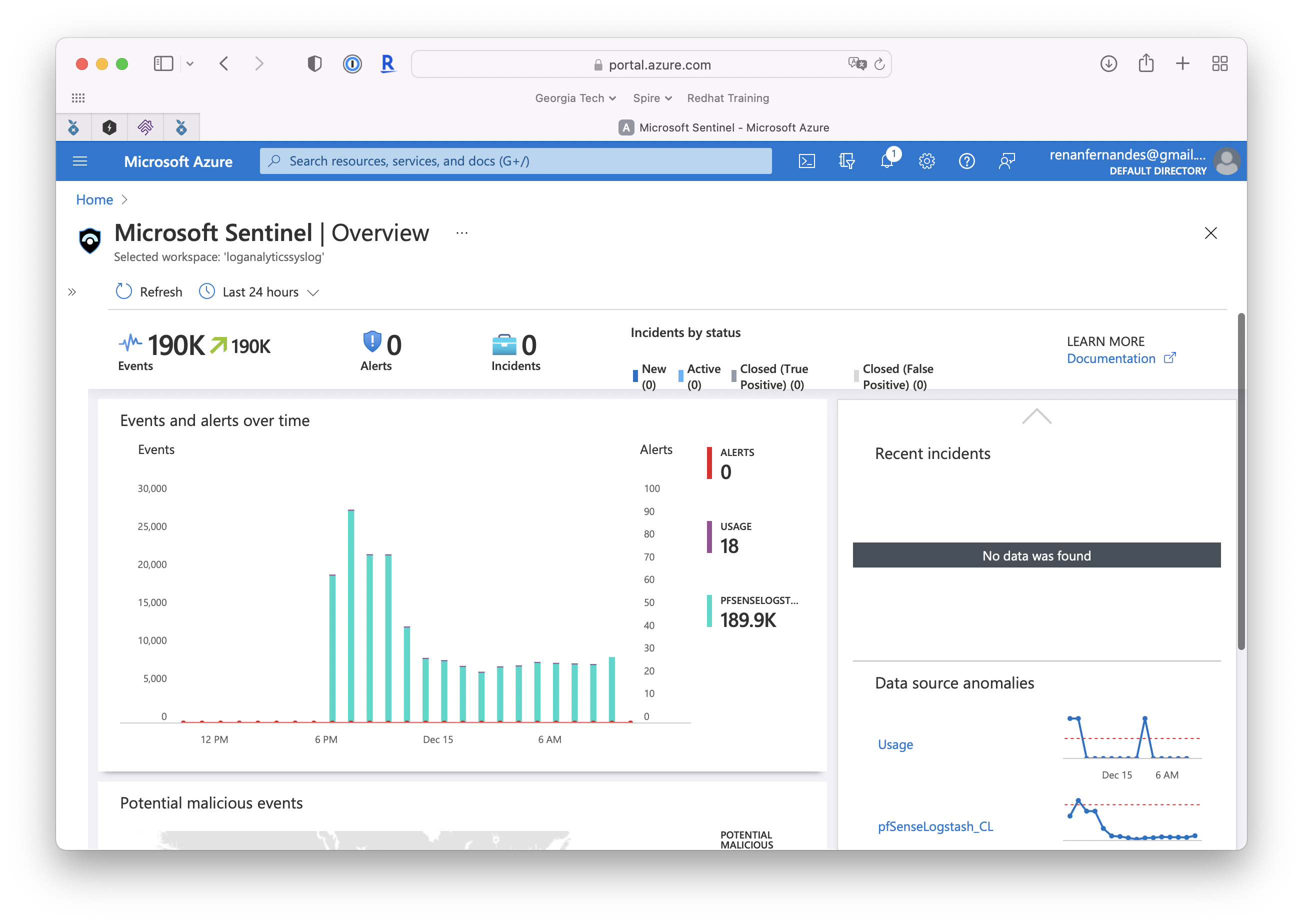Collapse the Recent incidents panel with the up chevron
The image size is (1303, 924).
pyautogui.click(x=1036, y=416)
